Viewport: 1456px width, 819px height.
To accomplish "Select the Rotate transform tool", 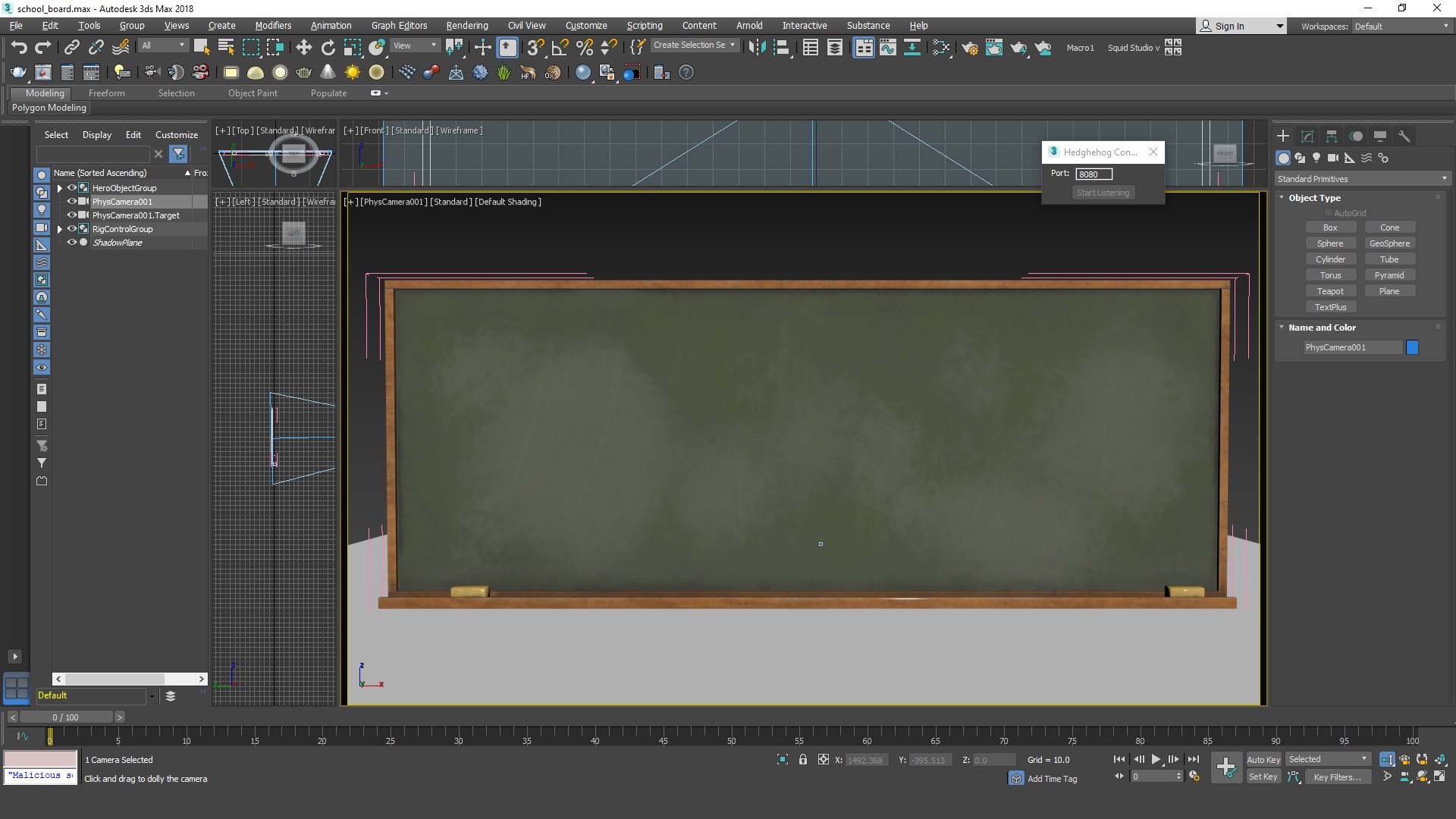I will click(x=328, y=47).
